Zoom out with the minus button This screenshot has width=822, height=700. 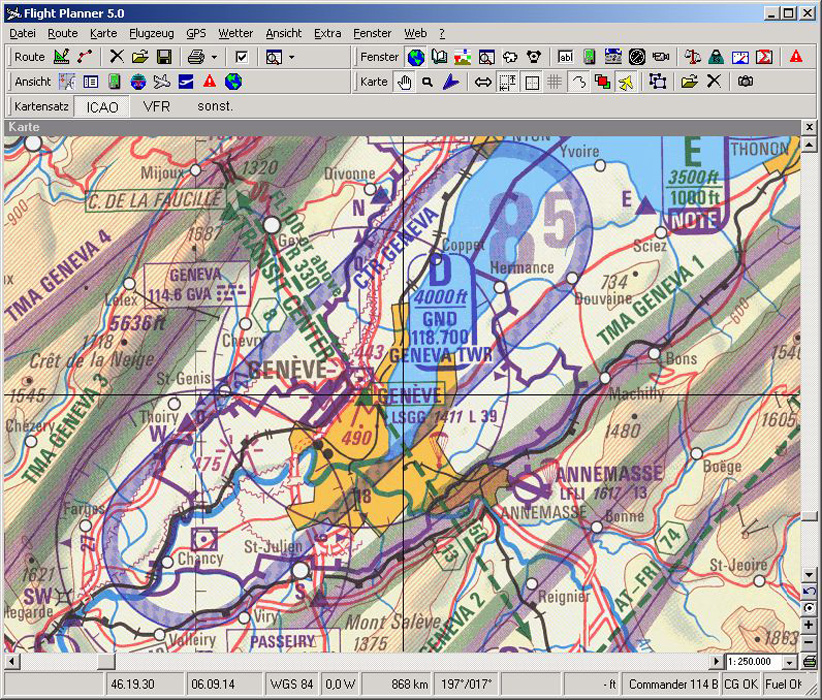click(808, 642)
